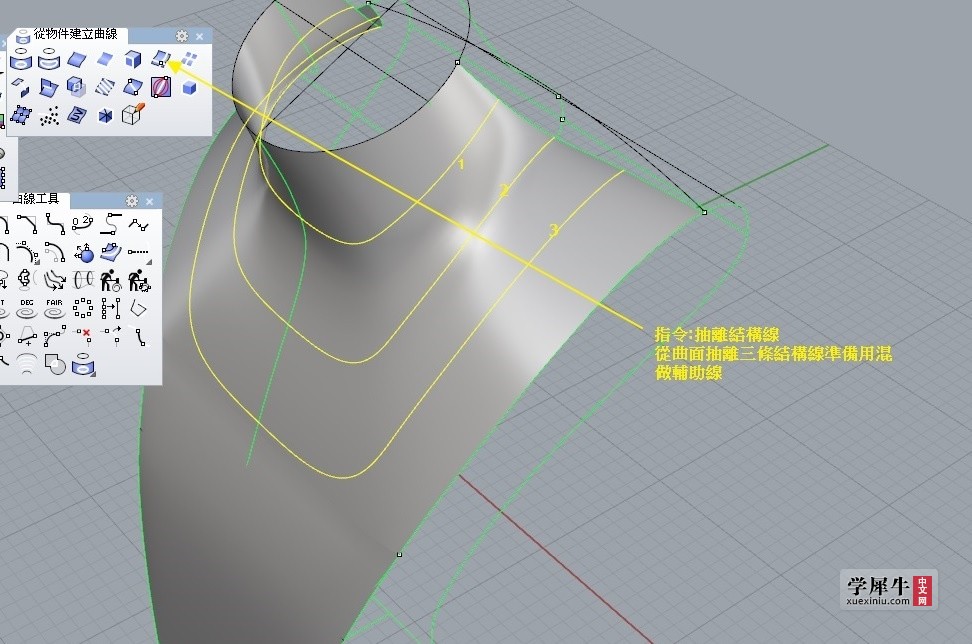The height and width of the screenshot is (644, 972).
Task: Activate the dotted-line Extend curve icon
Action: coord(138,252)
